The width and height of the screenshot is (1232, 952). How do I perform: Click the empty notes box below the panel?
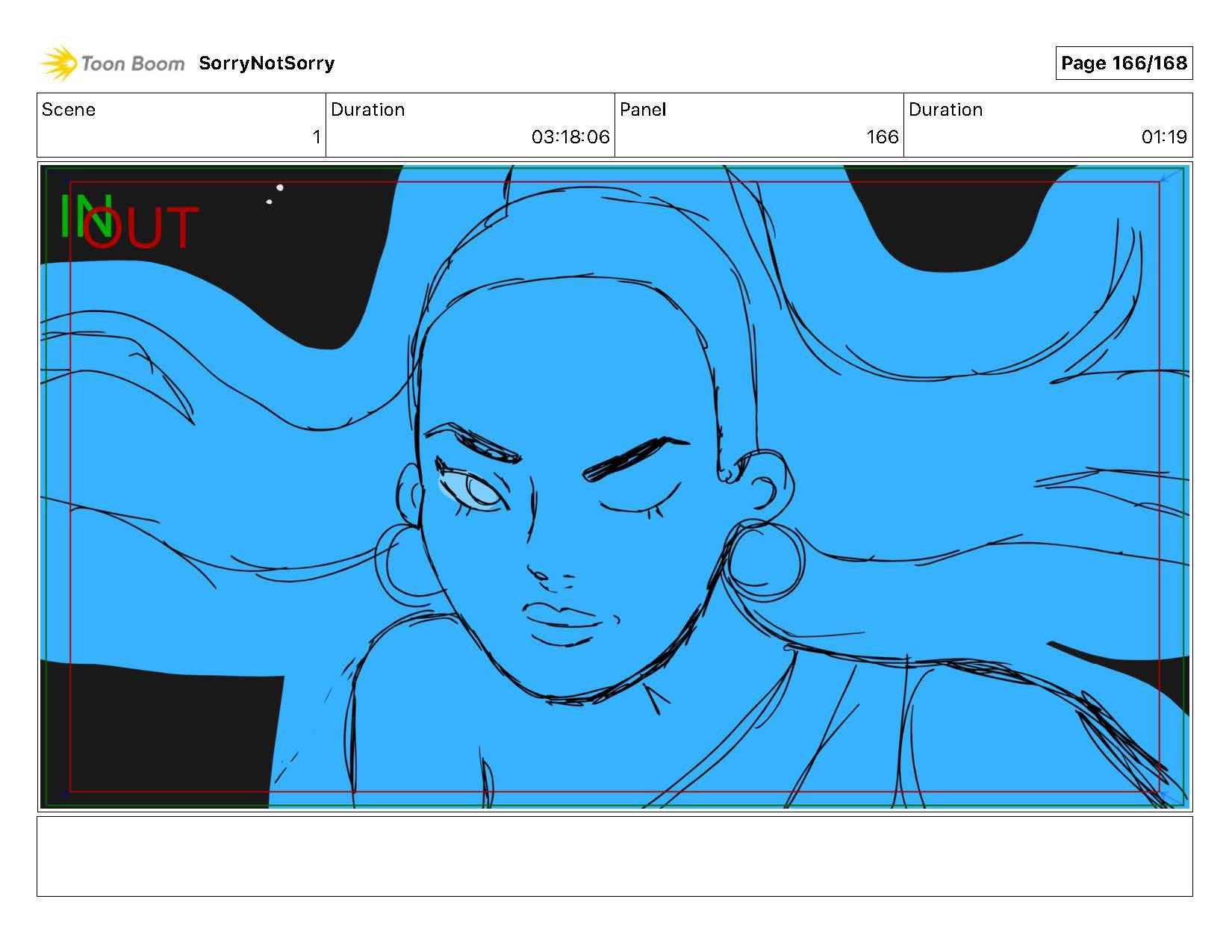(615, 856)
